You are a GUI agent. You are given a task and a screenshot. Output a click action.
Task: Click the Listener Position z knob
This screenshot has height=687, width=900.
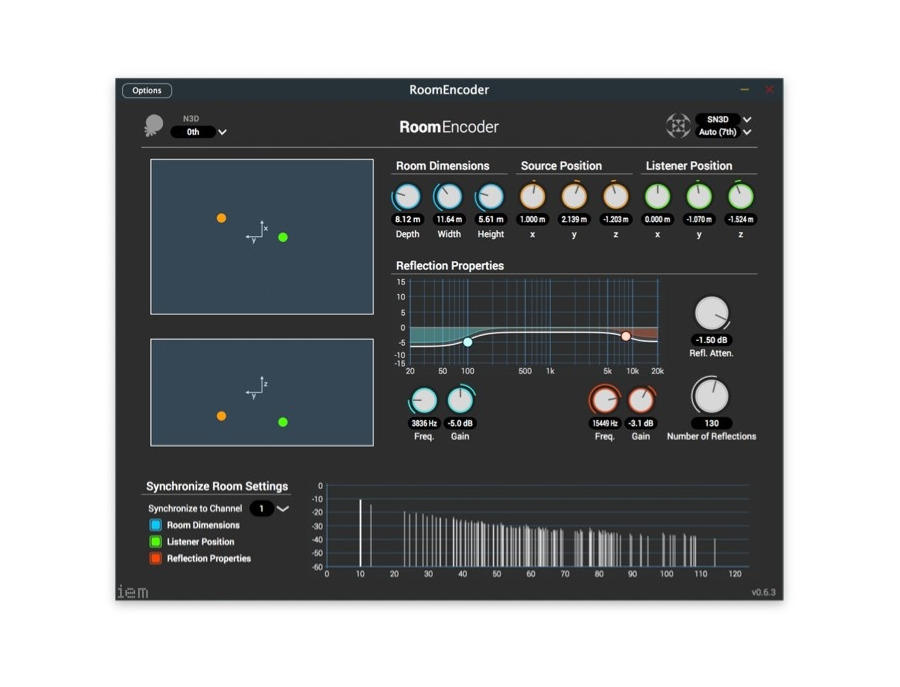[740, 197]
